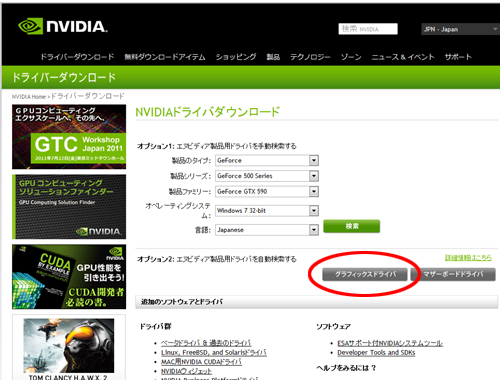Expand product type dropdown showing GeForce

(267, 160)
